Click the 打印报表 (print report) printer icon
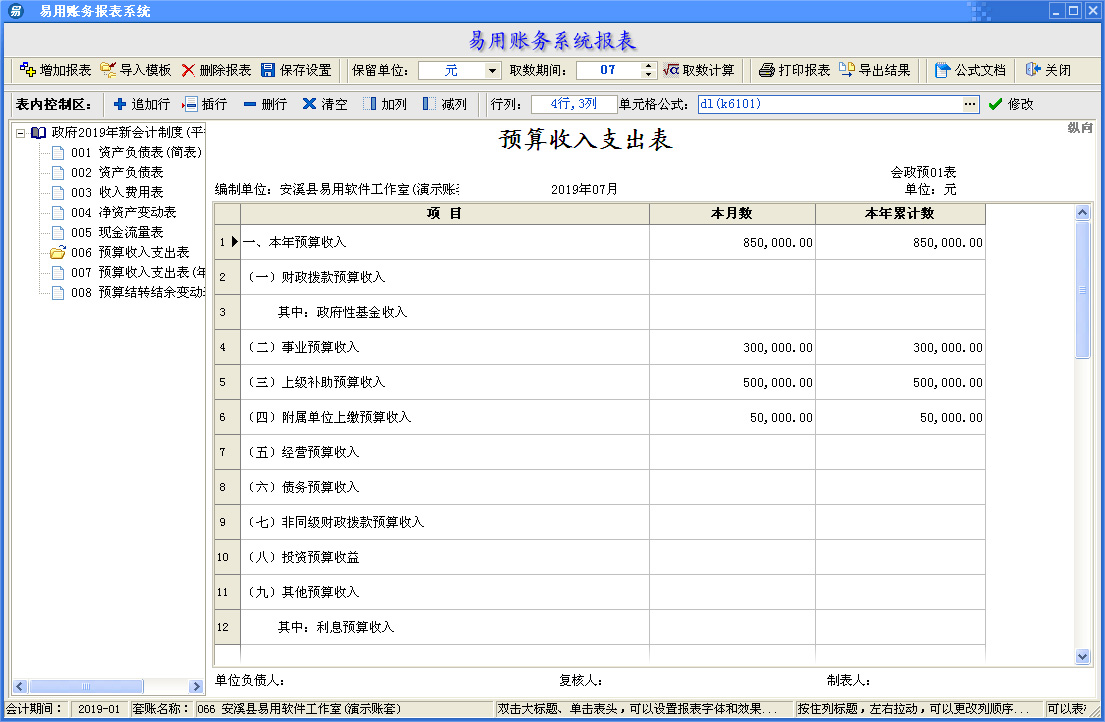This screenshot has width=1105, height=722. click(767, 70)
